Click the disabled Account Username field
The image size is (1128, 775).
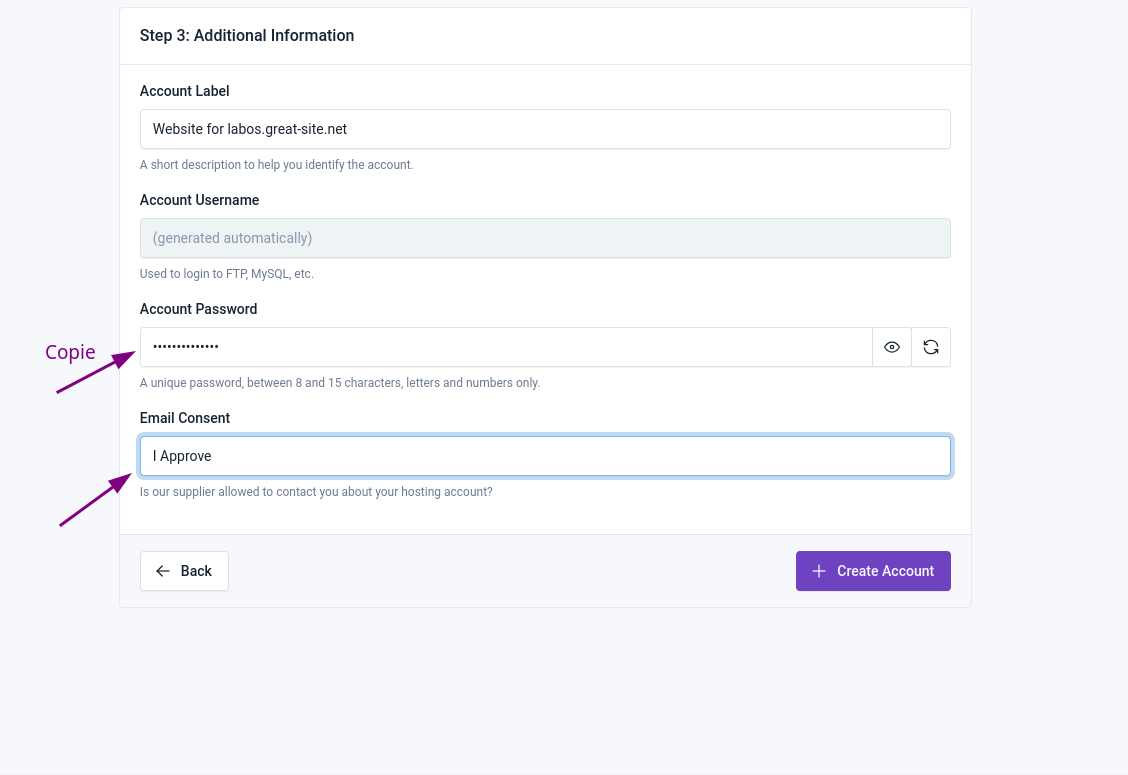(x=545, y=238)
